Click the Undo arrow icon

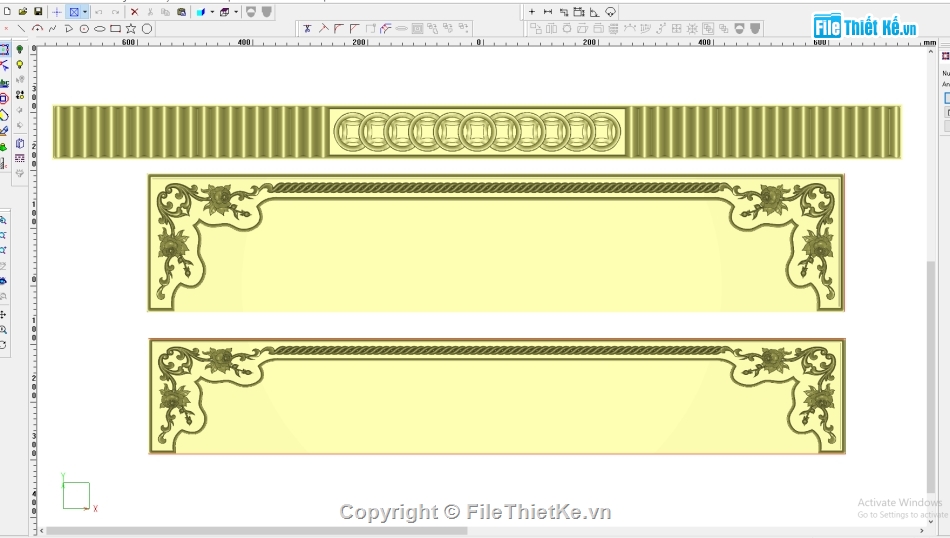[x=99, y=12]
